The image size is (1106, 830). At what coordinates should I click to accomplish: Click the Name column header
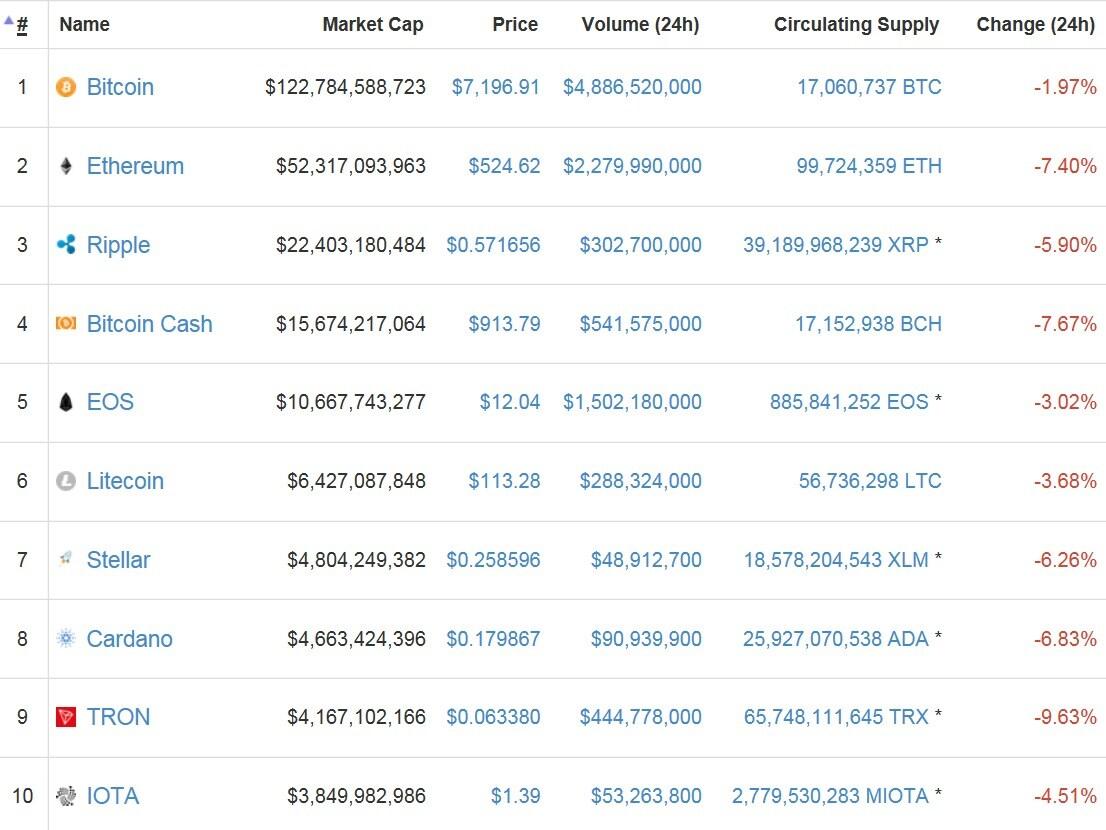[85, 25]
